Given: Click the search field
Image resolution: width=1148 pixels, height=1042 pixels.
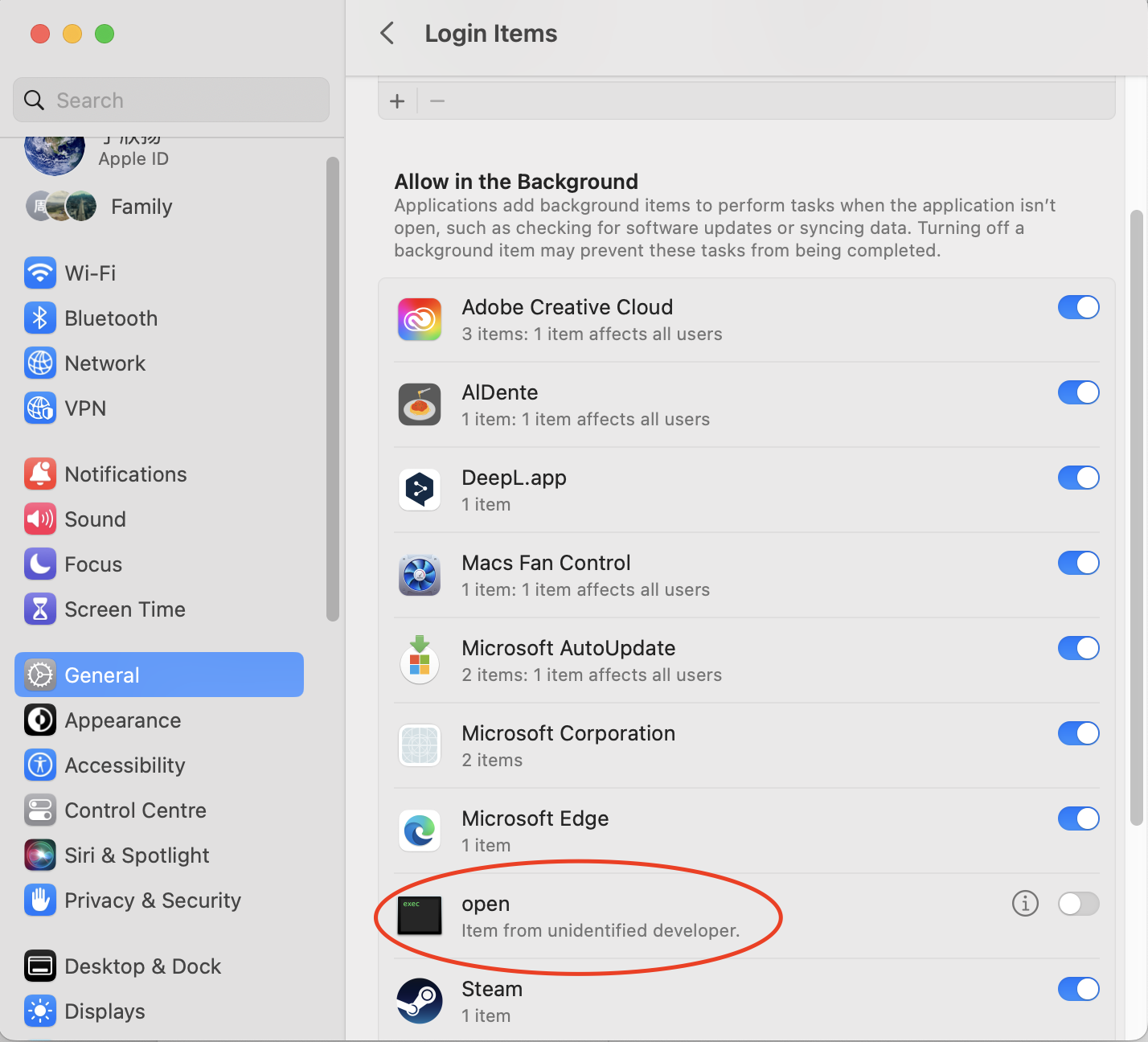Looking at the screenshot, I should pos(170,100).
